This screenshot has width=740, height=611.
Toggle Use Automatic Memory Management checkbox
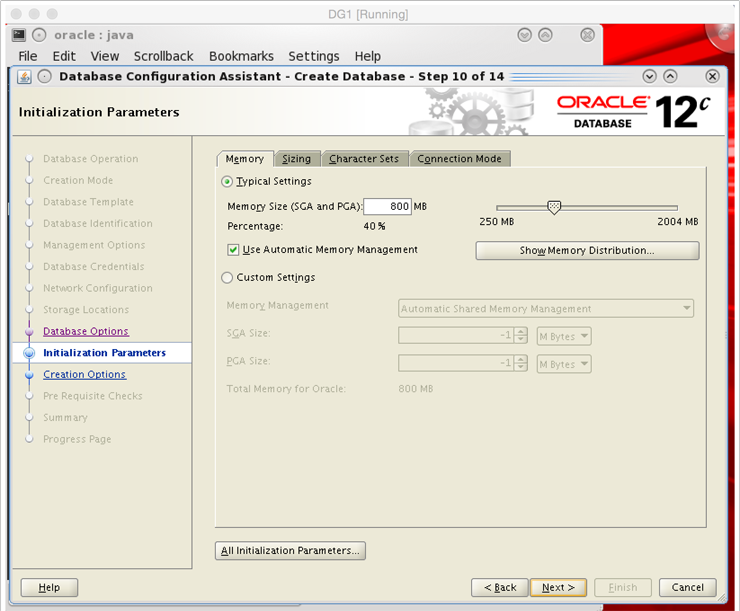(233, 250)
